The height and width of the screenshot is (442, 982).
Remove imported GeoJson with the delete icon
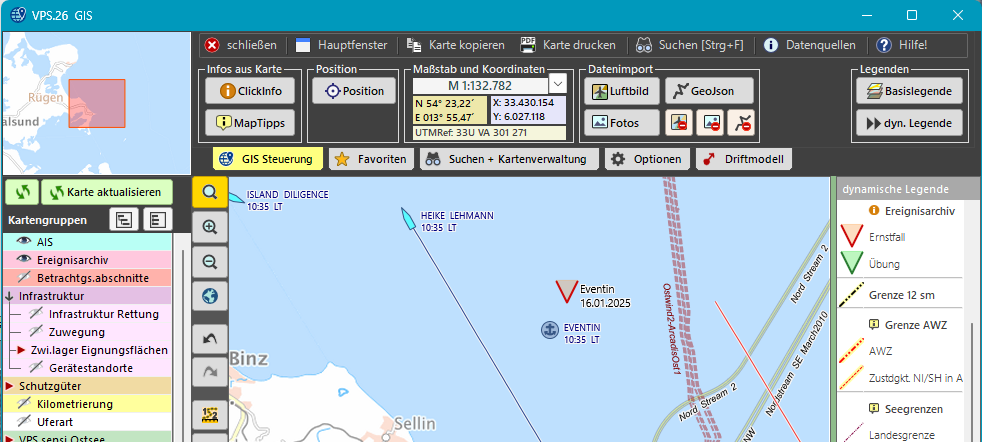tap(741, 123)
